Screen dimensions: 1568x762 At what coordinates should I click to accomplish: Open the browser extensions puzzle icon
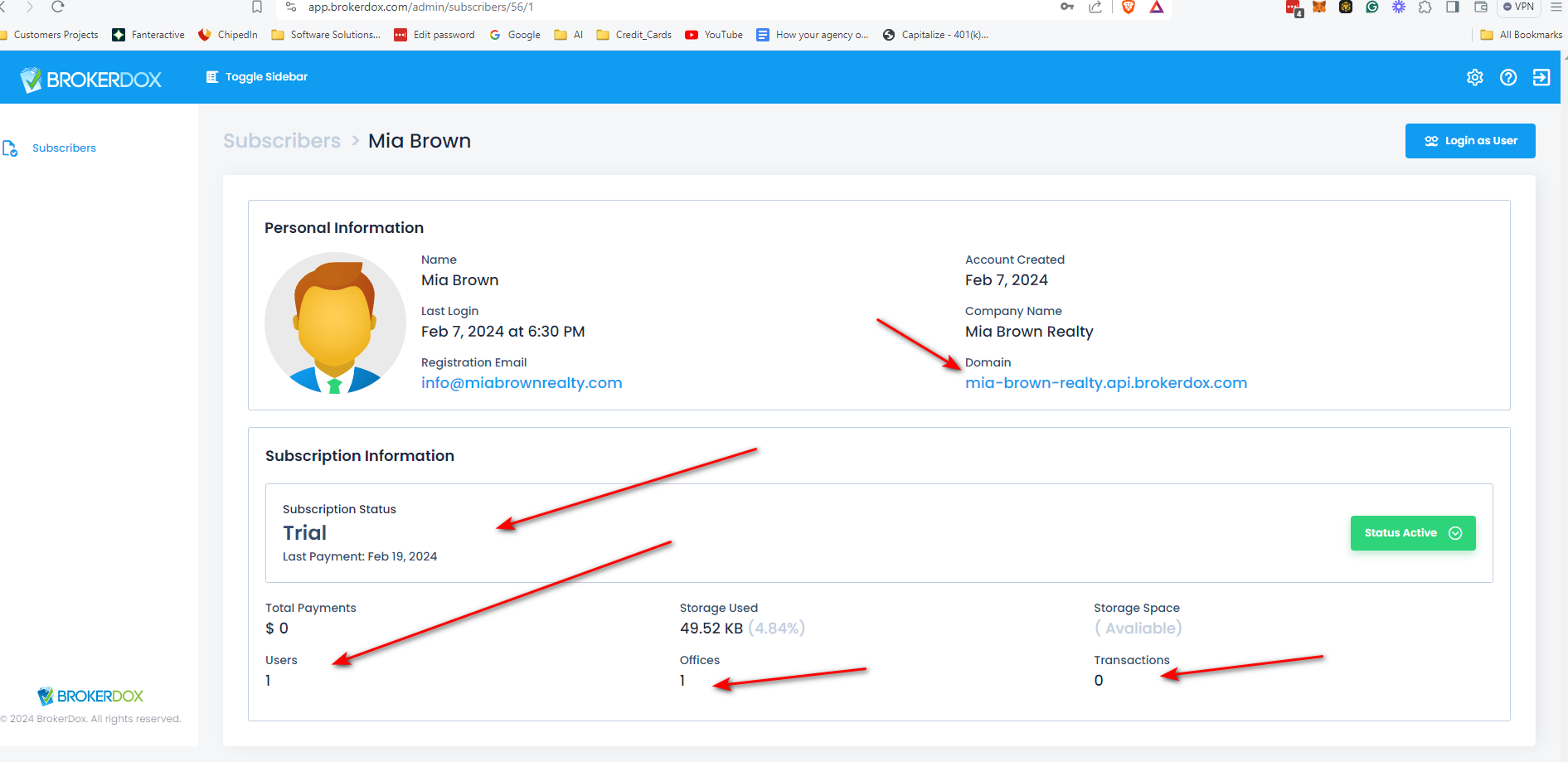coord(1425,7)
